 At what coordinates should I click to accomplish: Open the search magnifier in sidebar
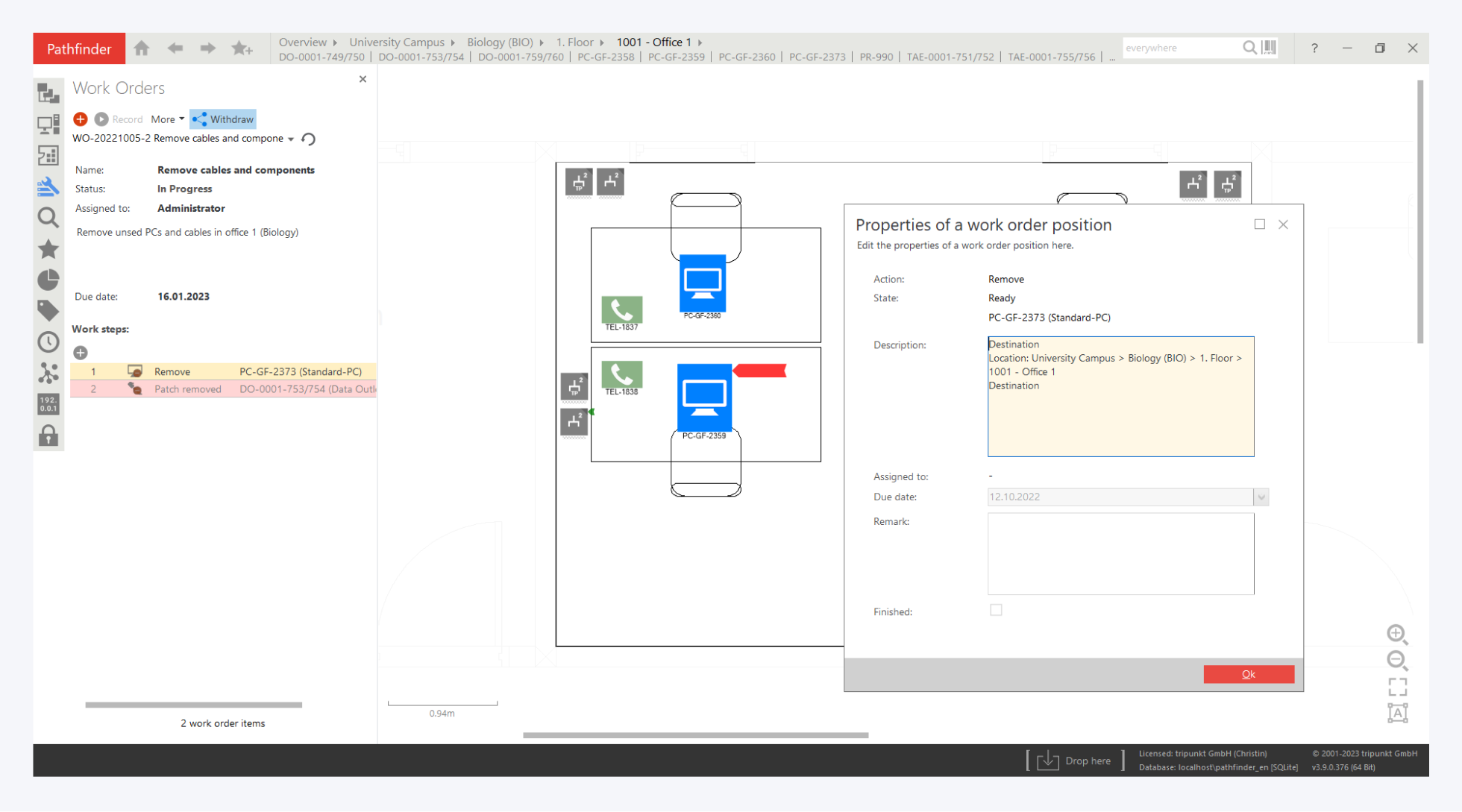click(x=48, y=218)
